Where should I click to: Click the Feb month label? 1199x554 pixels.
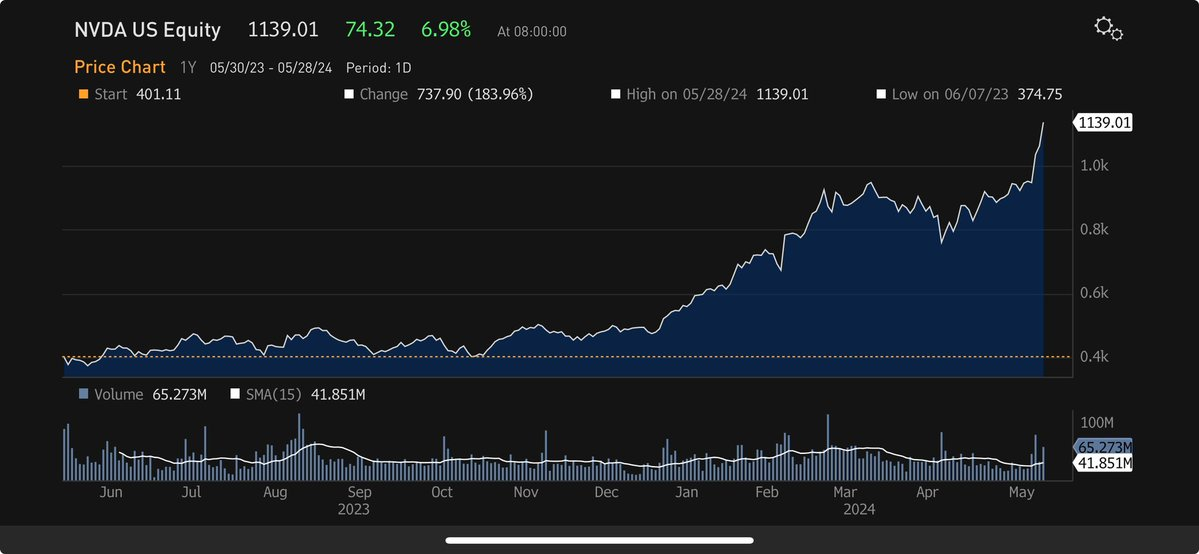767,493
